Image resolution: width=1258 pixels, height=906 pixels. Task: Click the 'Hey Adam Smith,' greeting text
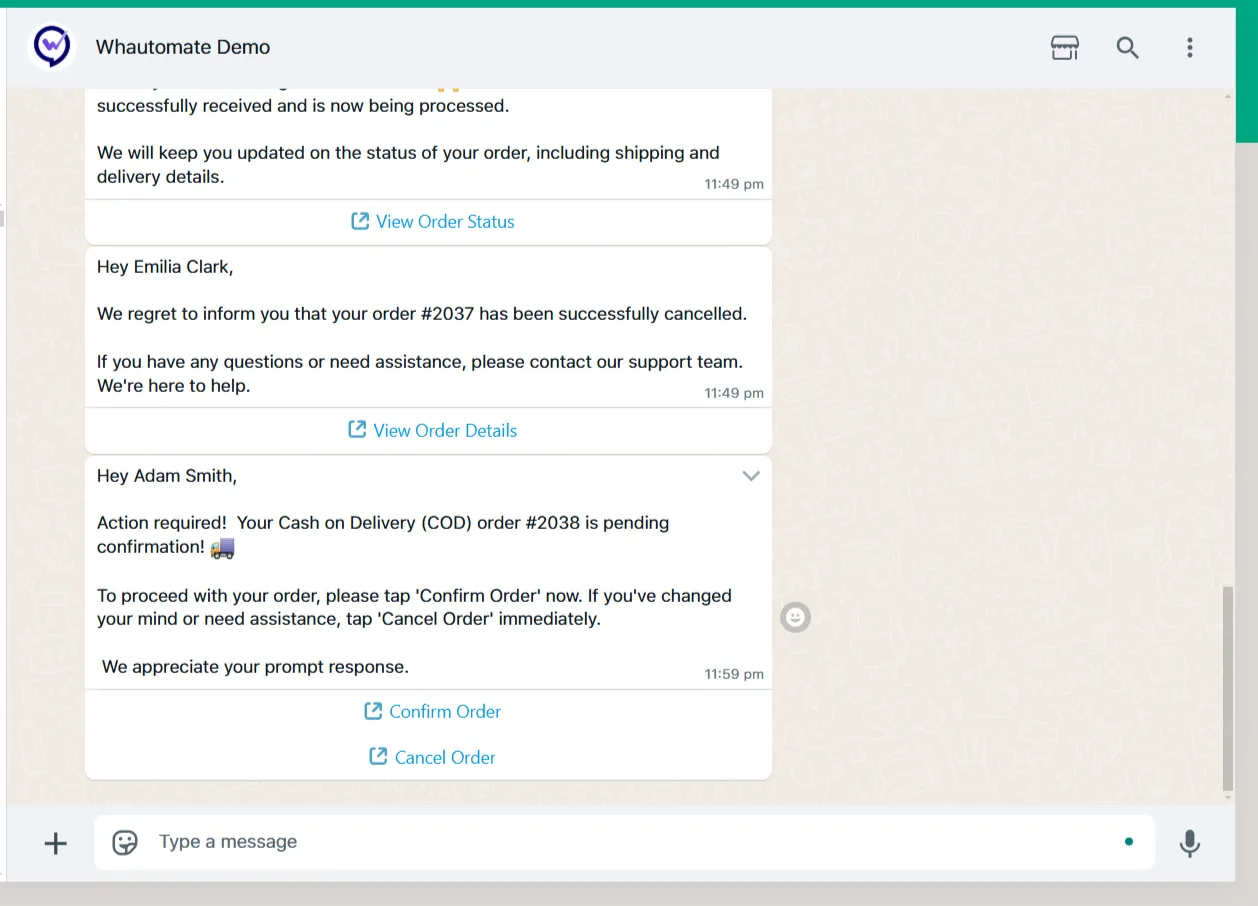coord(167,476)
